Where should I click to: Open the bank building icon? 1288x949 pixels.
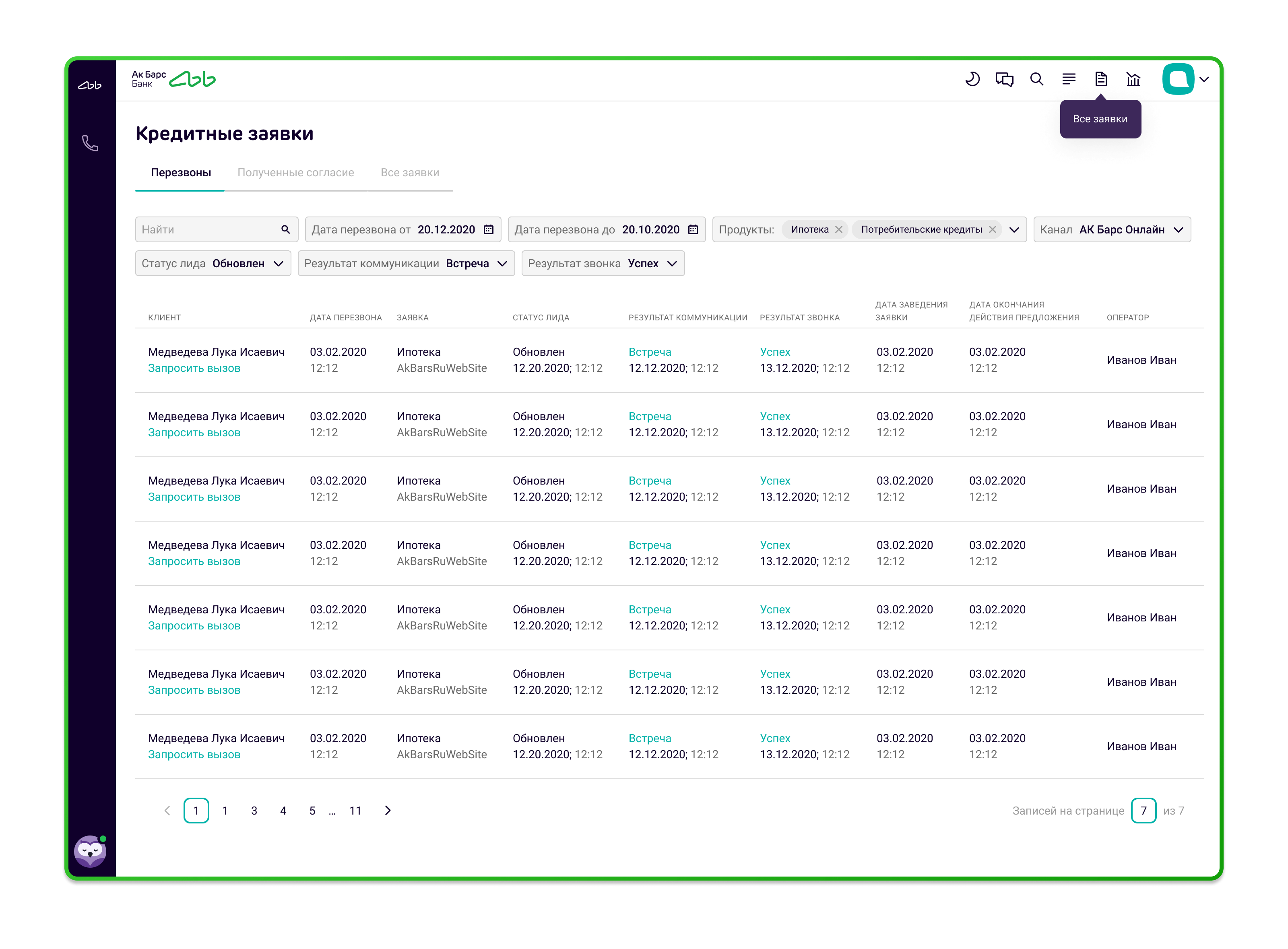[x=1133, y=79]
